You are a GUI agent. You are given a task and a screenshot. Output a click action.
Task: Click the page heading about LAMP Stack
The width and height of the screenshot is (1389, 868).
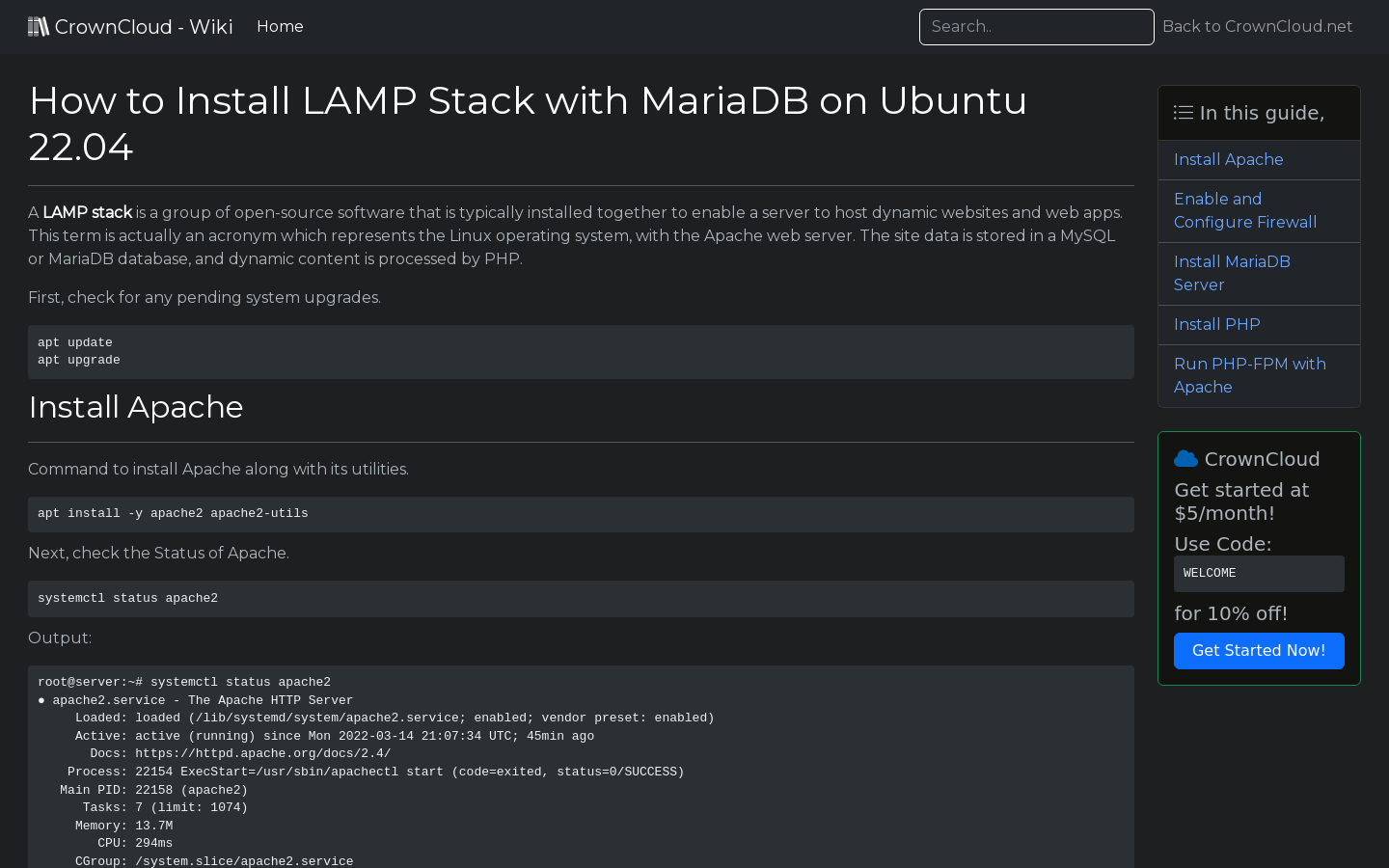click(528, 123)
